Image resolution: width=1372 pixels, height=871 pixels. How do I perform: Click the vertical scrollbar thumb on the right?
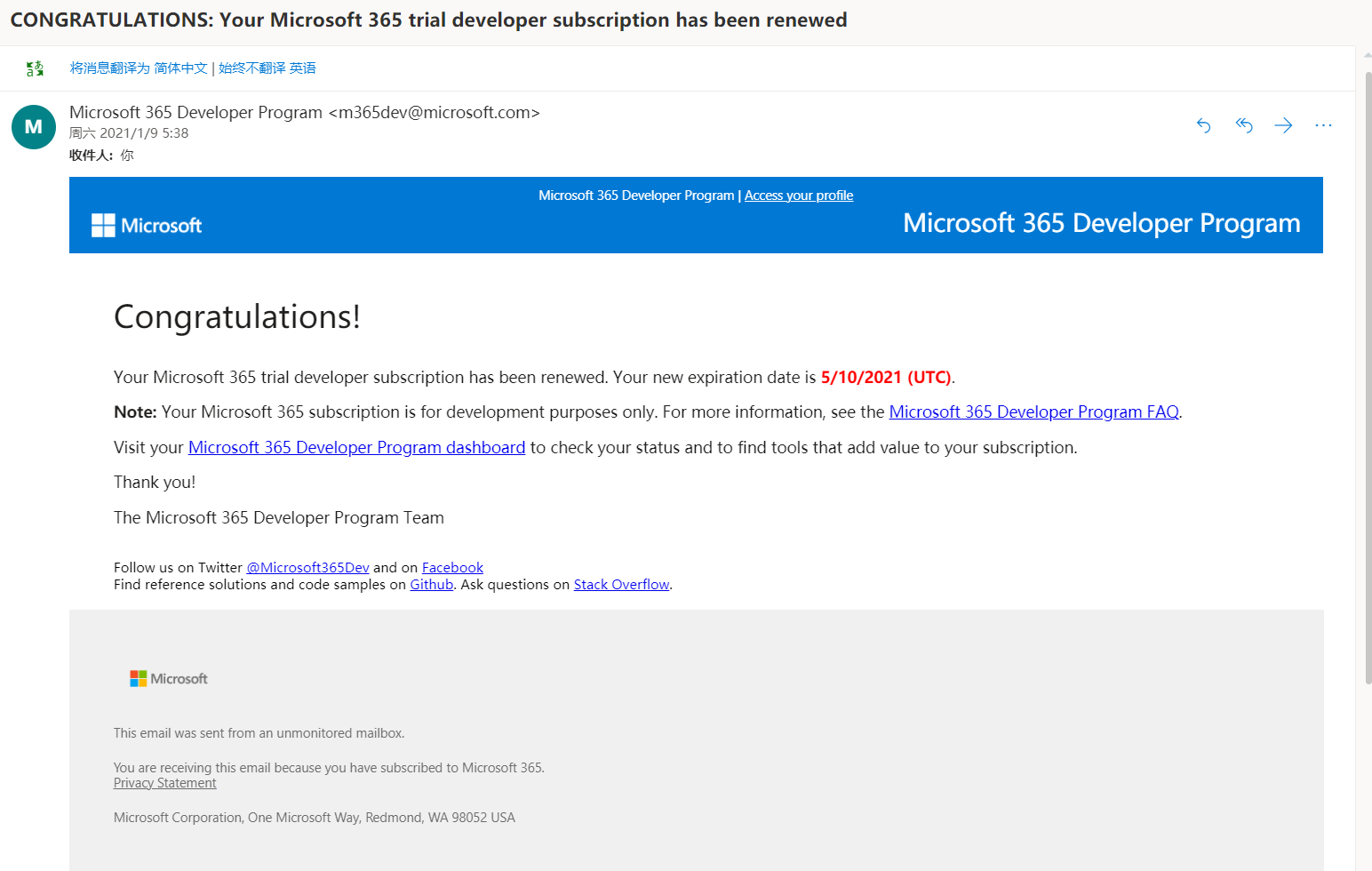click(1368, 378)
